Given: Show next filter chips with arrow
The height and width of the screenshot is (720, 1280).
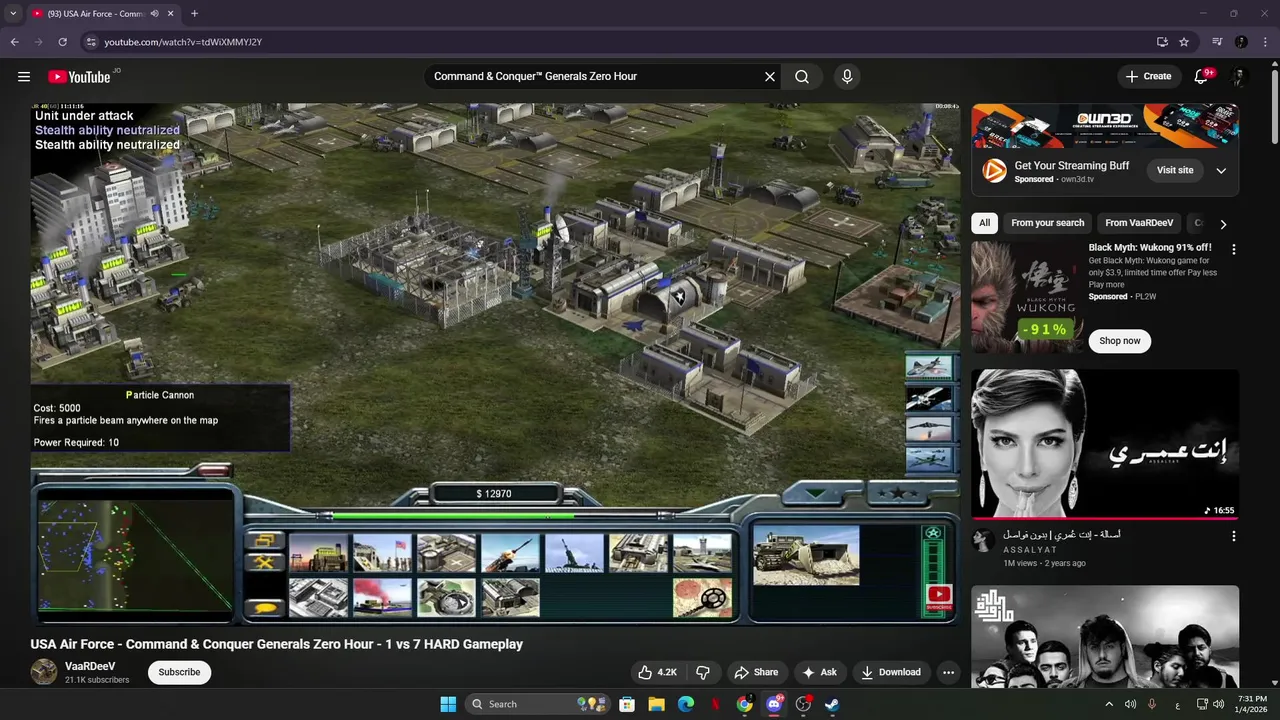Looking at the screenshot, I should [x=1223, y=224].
